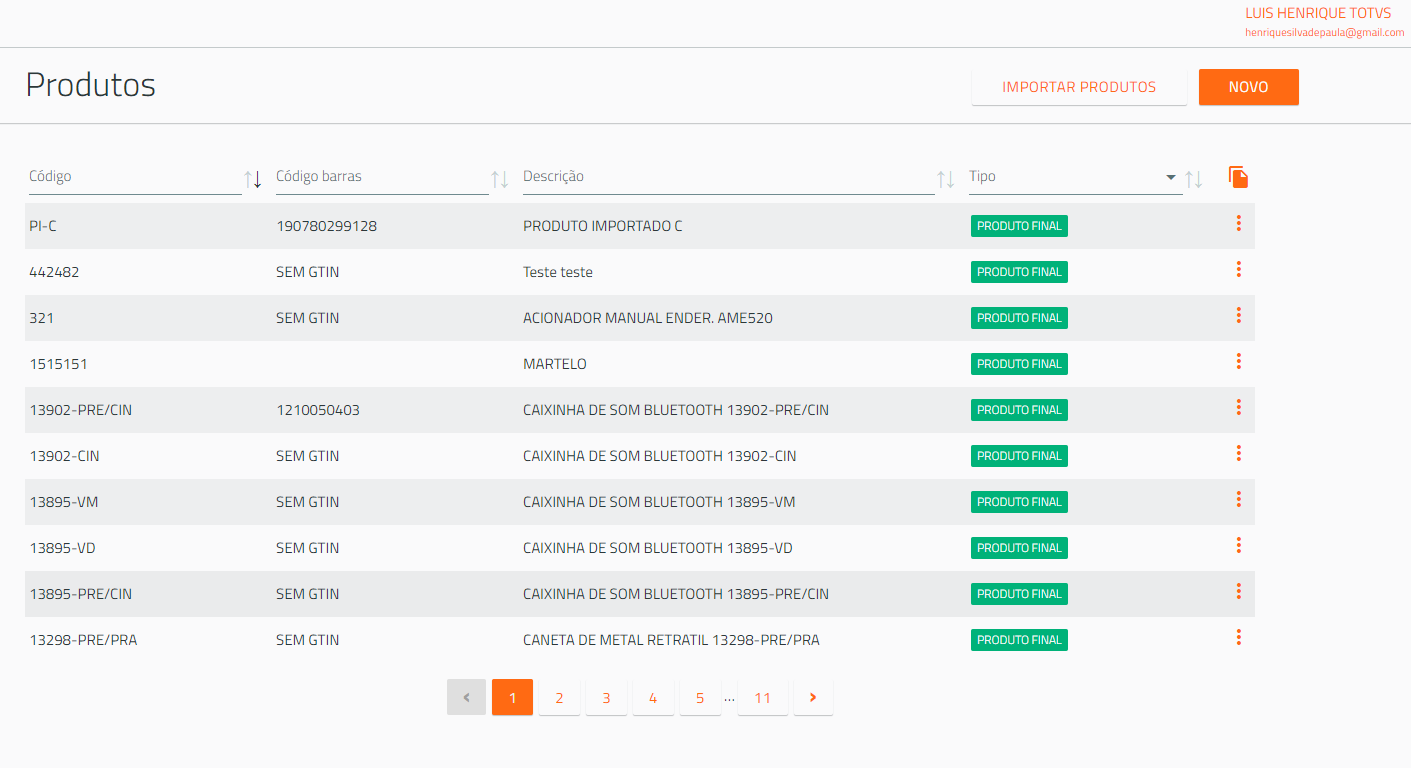Open row actions for Teste teste
The image size is (1411, 768).
(x=1238, y=269)
